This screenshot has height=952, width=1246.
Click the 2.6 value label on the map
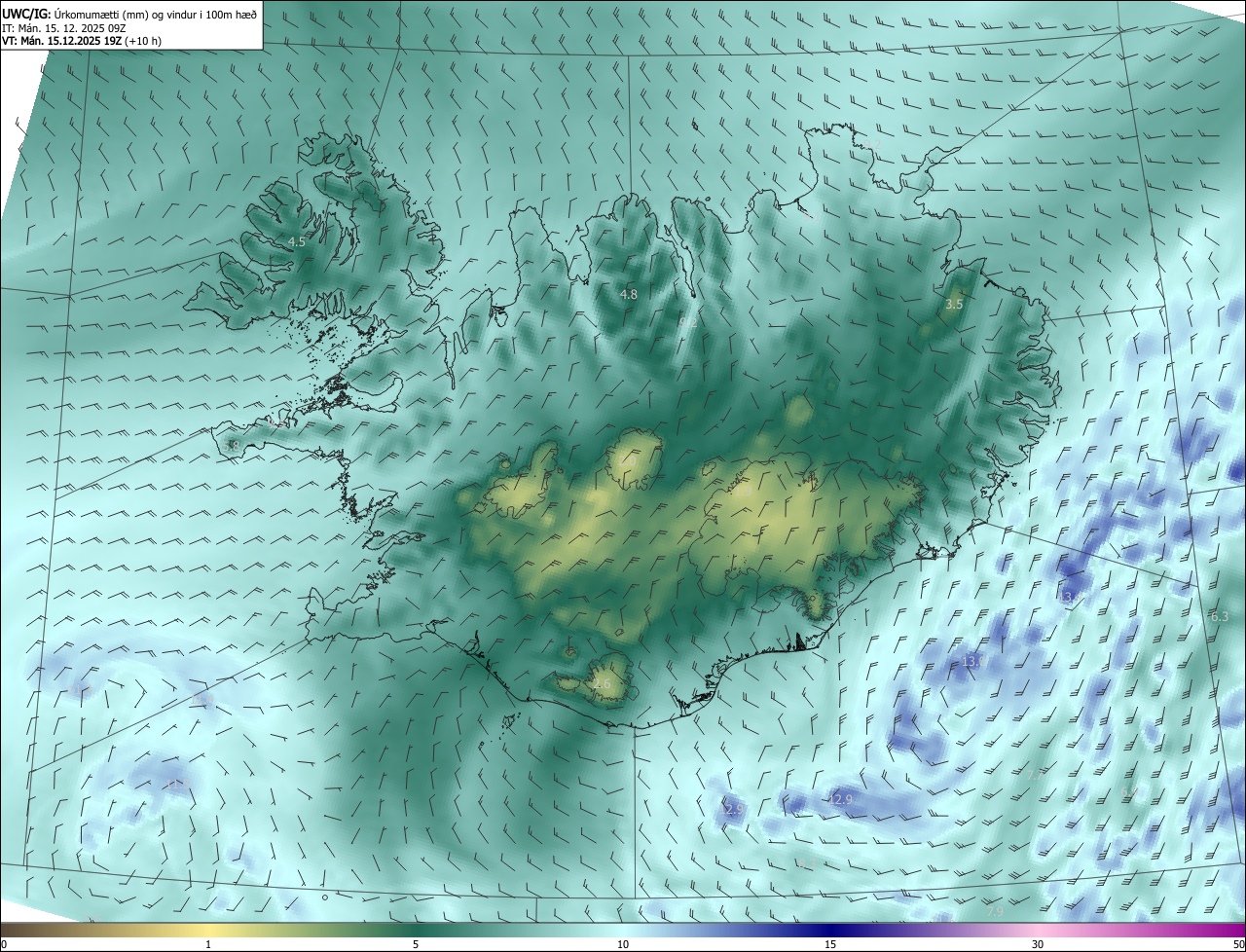(x=602, y=684)
